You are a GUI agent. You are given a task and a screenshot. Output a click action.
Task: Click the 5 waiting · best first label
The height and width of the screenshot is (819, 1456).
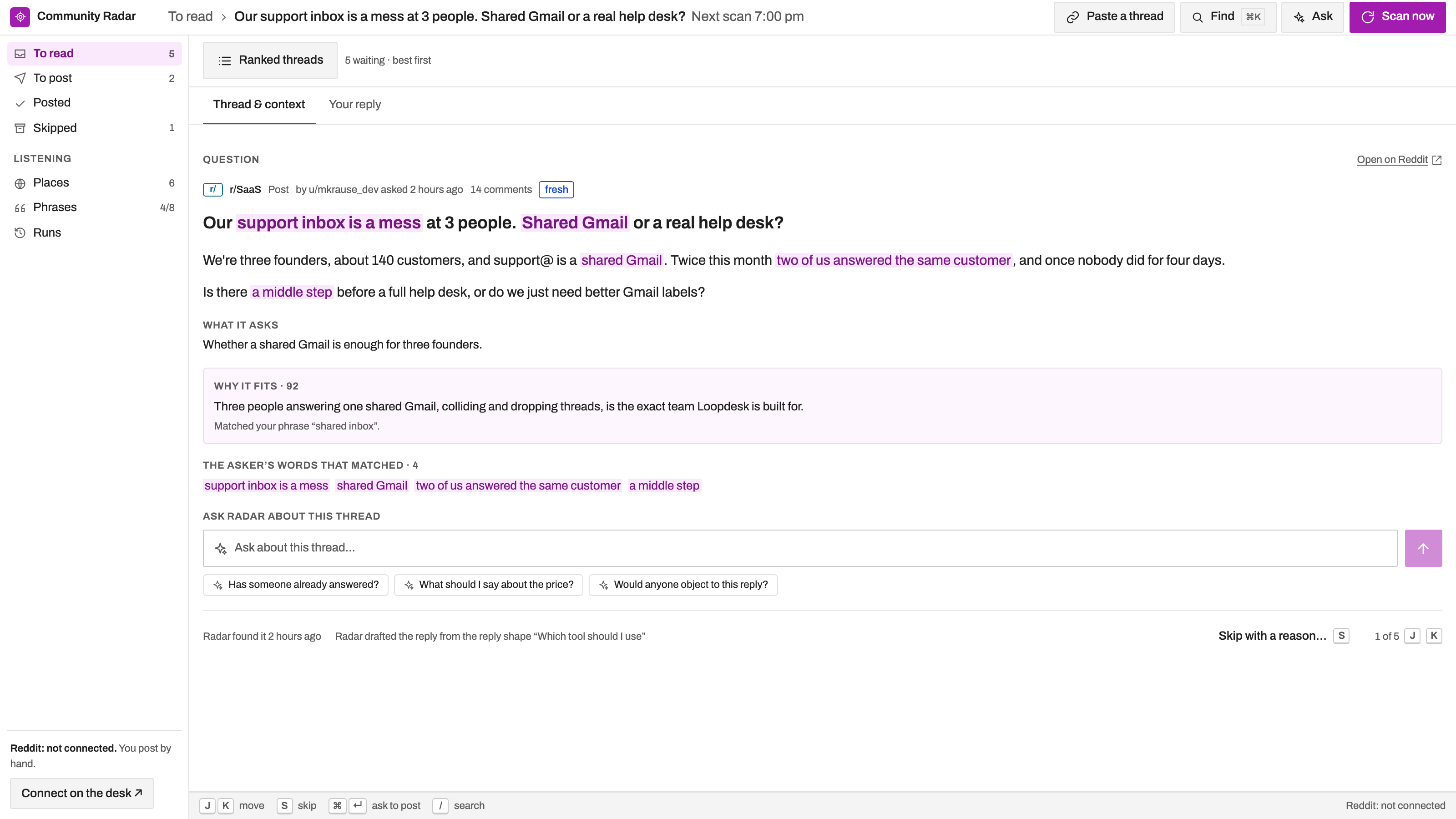388,61
